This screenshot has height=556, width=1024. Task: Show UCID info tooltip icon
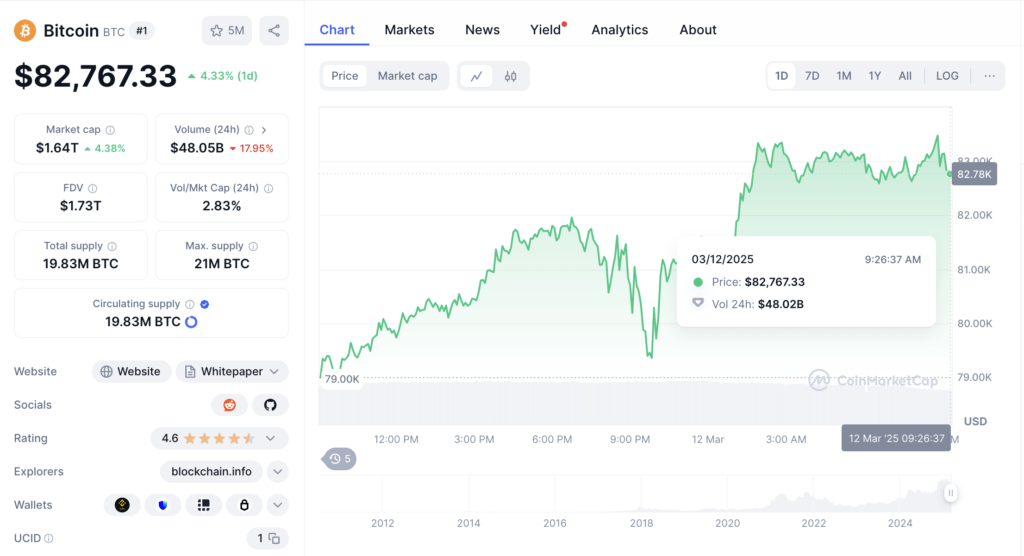(49, 538)
